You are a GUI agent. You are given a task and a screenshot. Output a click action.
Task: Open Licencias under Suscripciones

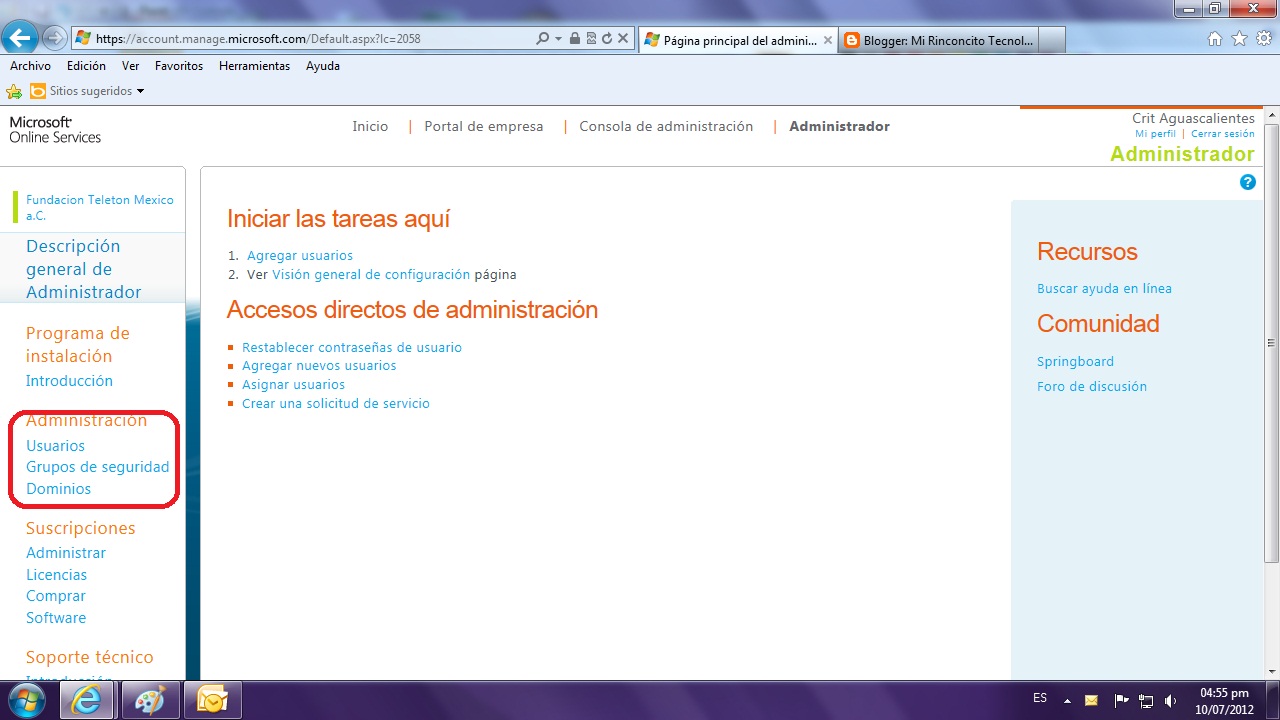[56, 575]
